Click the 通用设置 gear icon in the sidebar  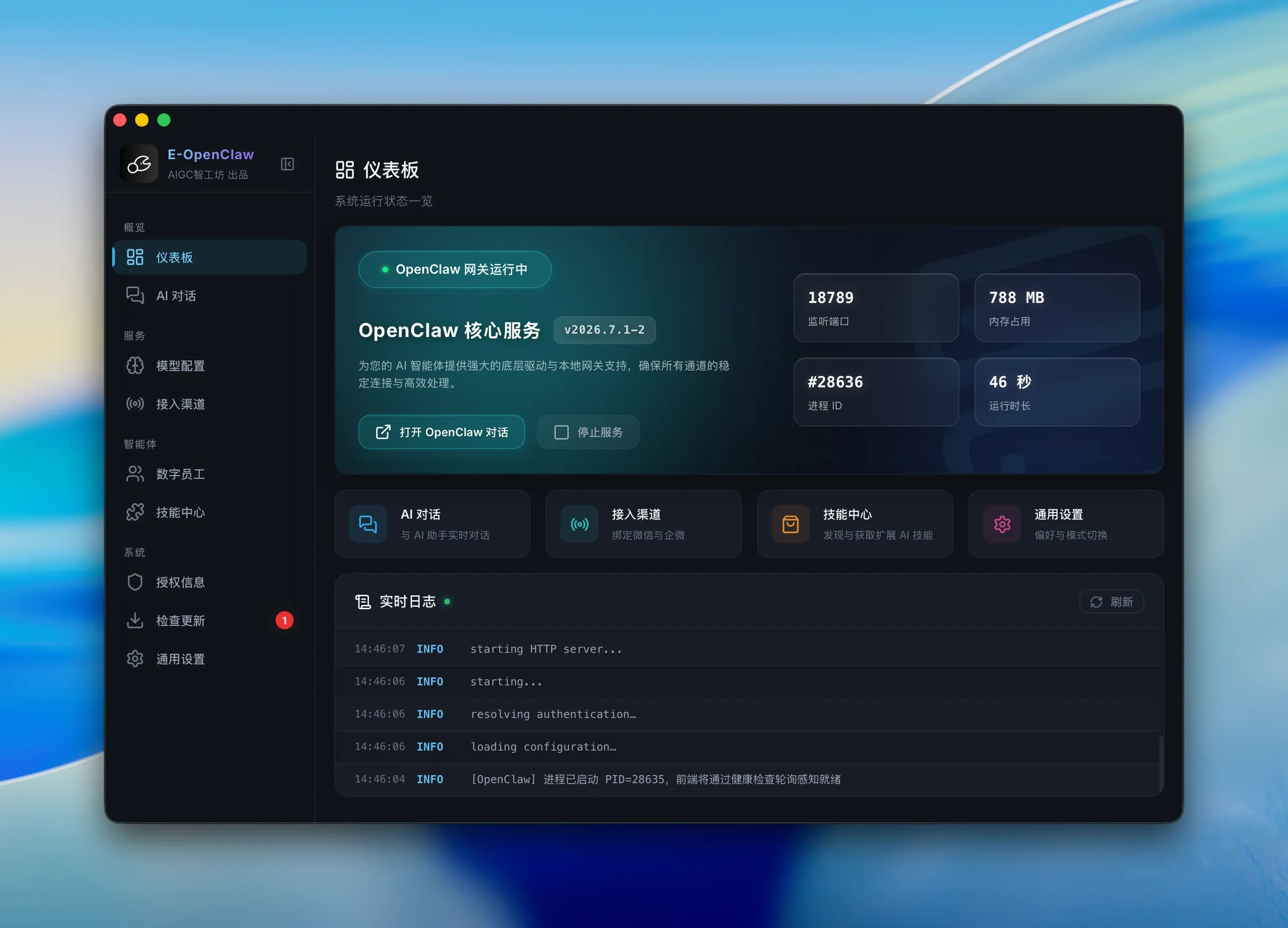pyautogui.click(x=135, y=659)
